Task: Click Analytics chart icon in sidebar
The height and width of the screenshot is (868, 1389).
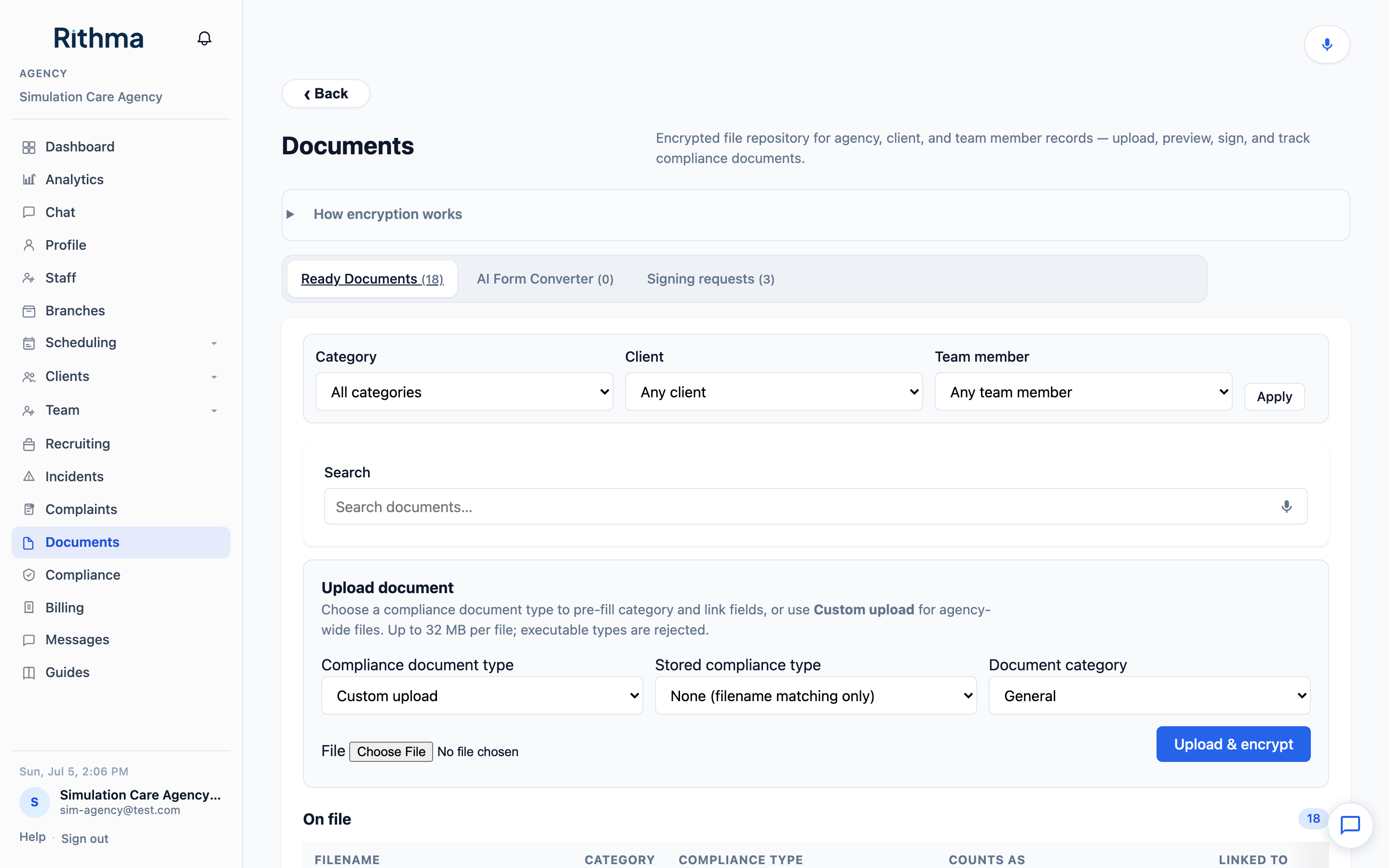Action: tap(29, 180)
